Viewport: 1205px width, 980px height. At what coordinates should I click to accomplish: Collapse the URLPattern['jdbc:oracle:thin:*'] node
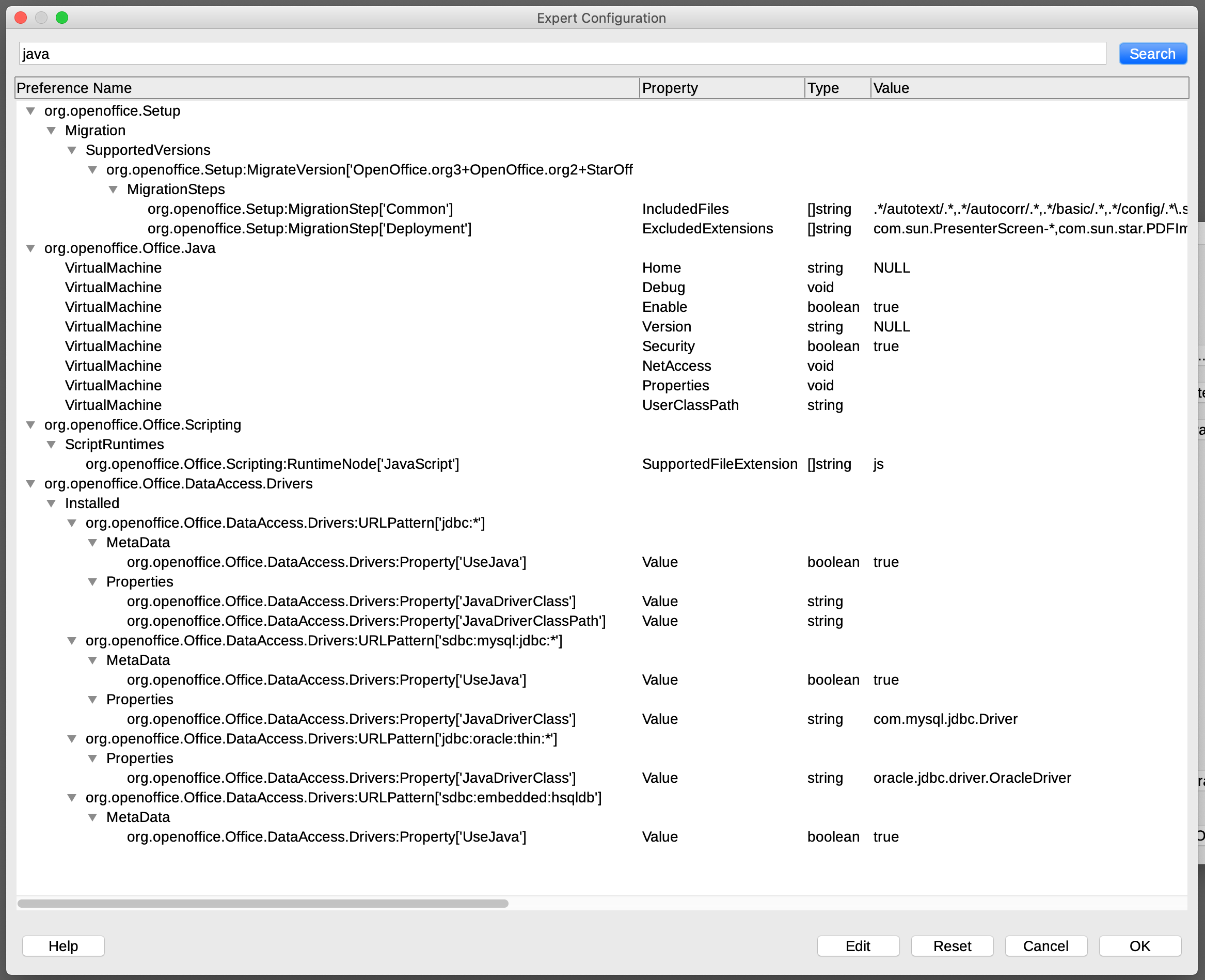click(x=72, y=739)
